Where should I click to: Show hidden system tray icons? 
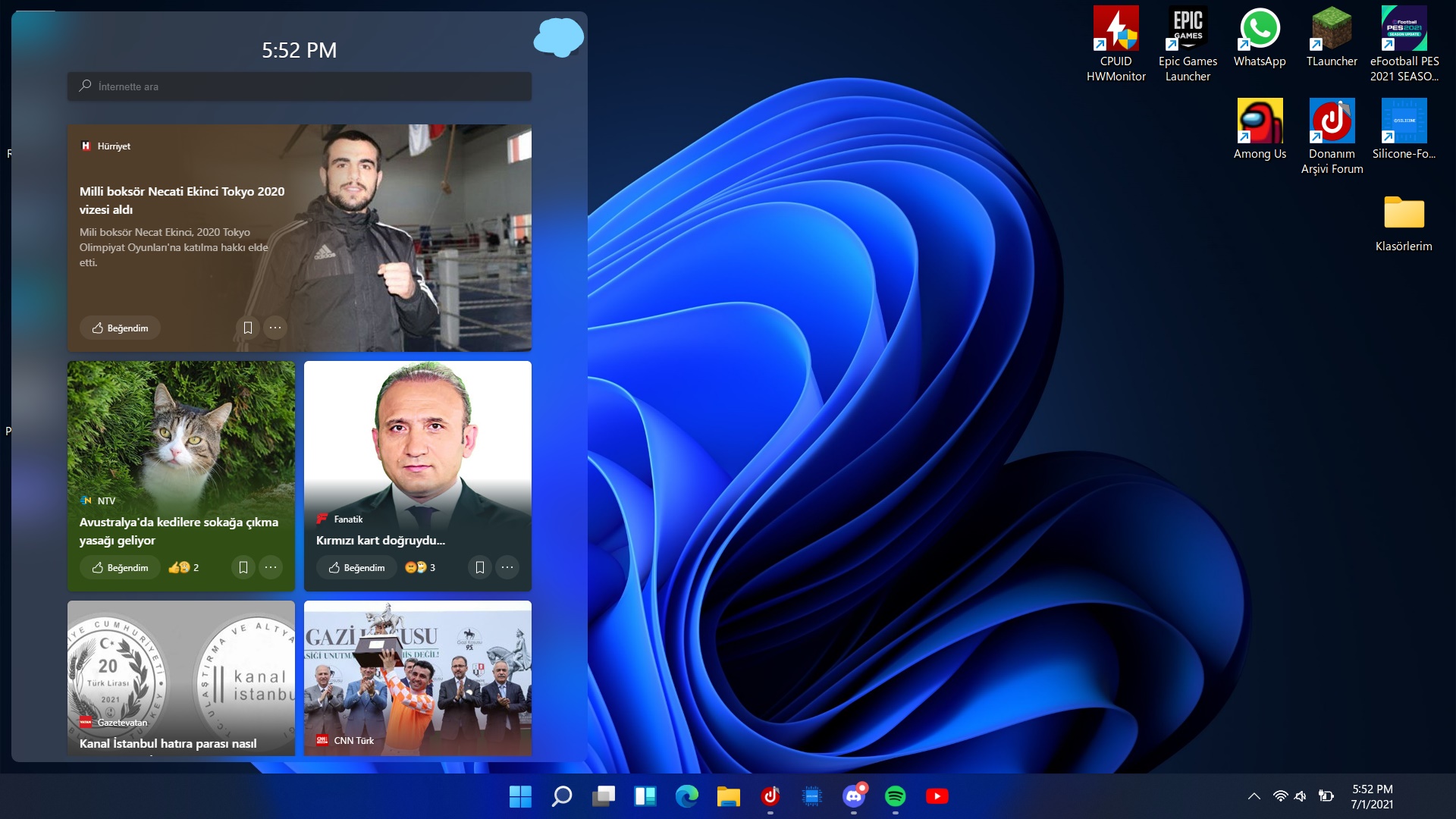[1254, 796]
